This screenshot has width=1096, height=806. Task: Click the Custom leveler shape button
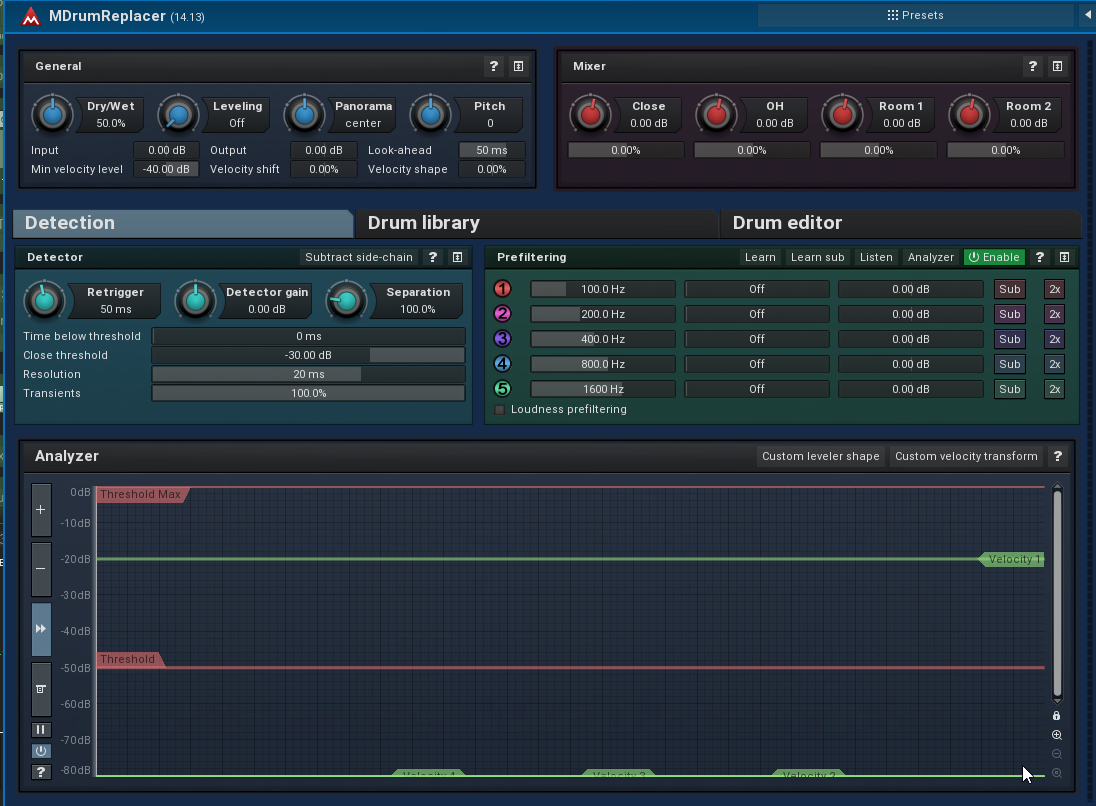(x=821, y=456)
